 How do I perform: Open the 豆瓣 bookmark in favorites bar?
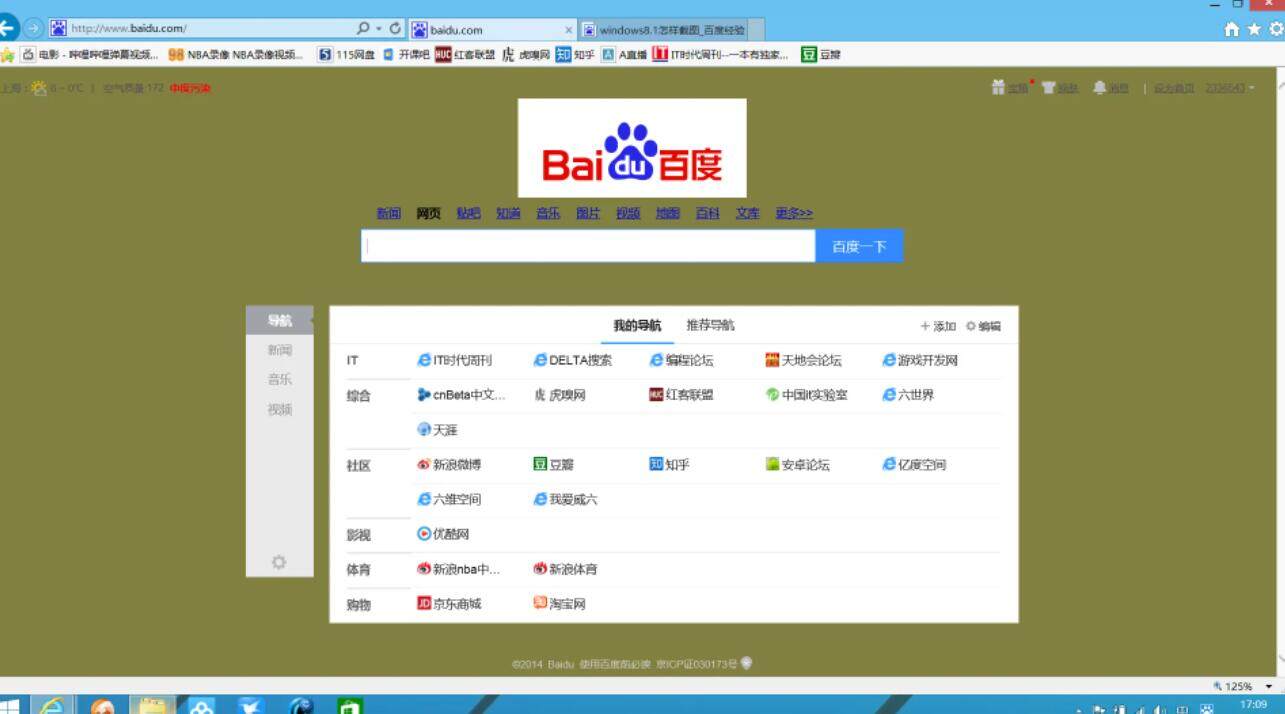pyautogui.click(x=821, y=55)
